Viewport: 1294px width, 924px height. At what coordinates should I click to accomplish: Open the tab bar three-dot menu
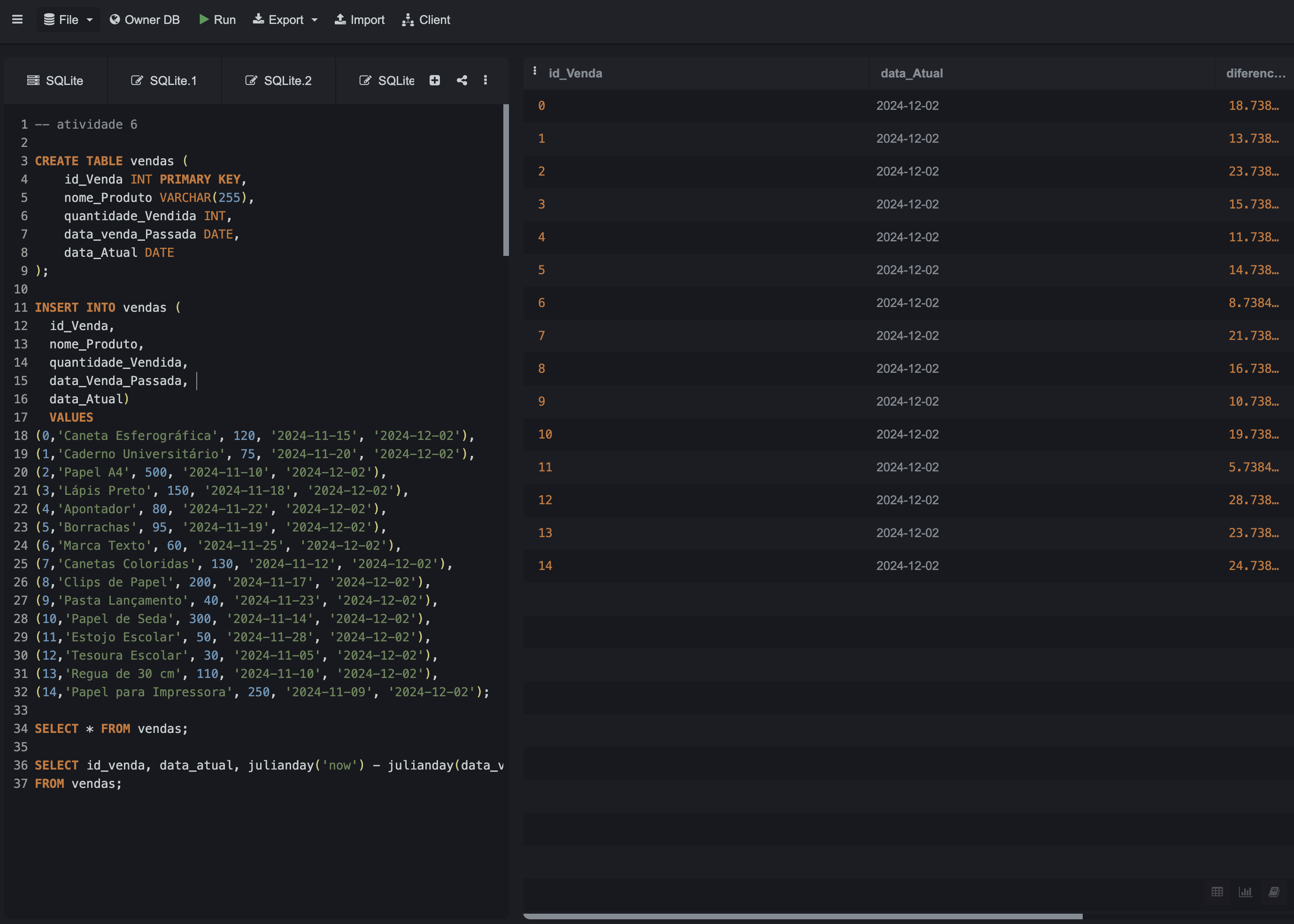coord(485,80)
